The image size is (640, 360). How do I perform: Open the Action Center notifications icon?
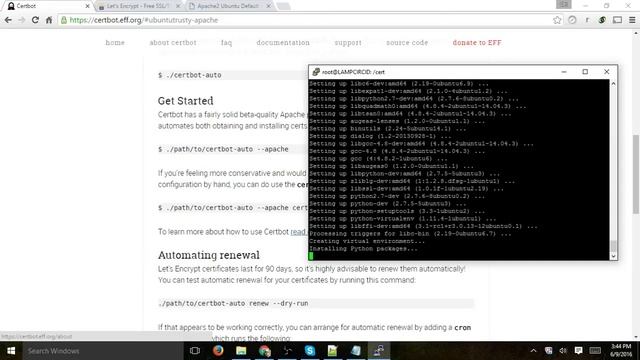pyautogui.click(x=578, y=351)
